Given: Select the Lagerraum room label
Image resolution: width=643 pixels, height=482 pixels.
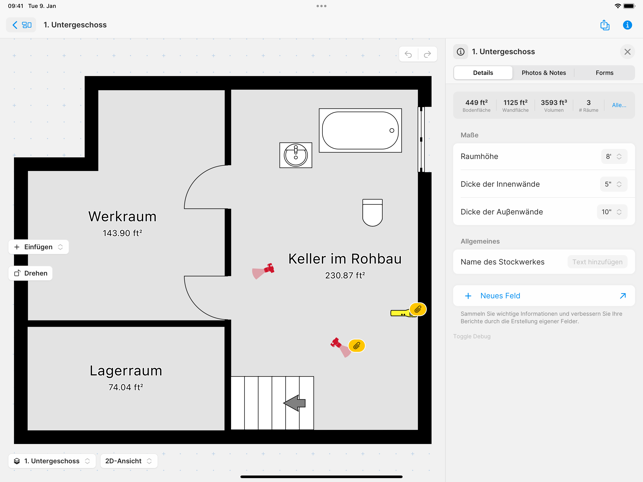Looking at the screenshot, I should point(126,370).
